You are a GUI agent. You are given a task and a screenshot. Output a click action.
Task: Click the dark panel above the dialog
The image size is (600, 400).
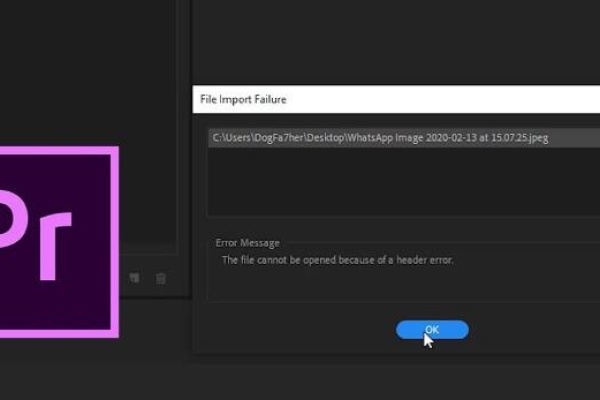[400, 40]
